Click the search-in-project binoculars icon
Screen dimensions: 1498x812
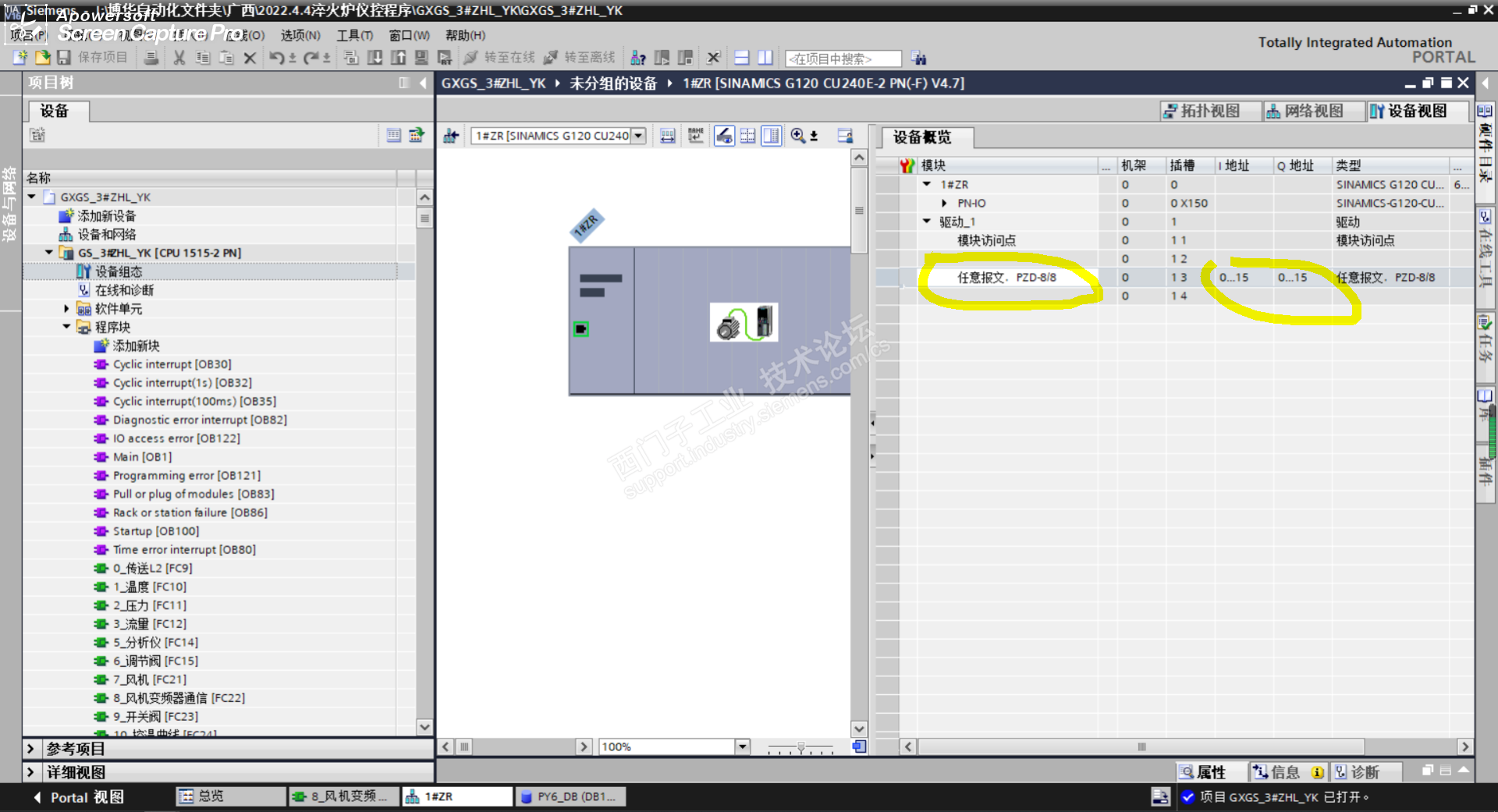[919, 58]
